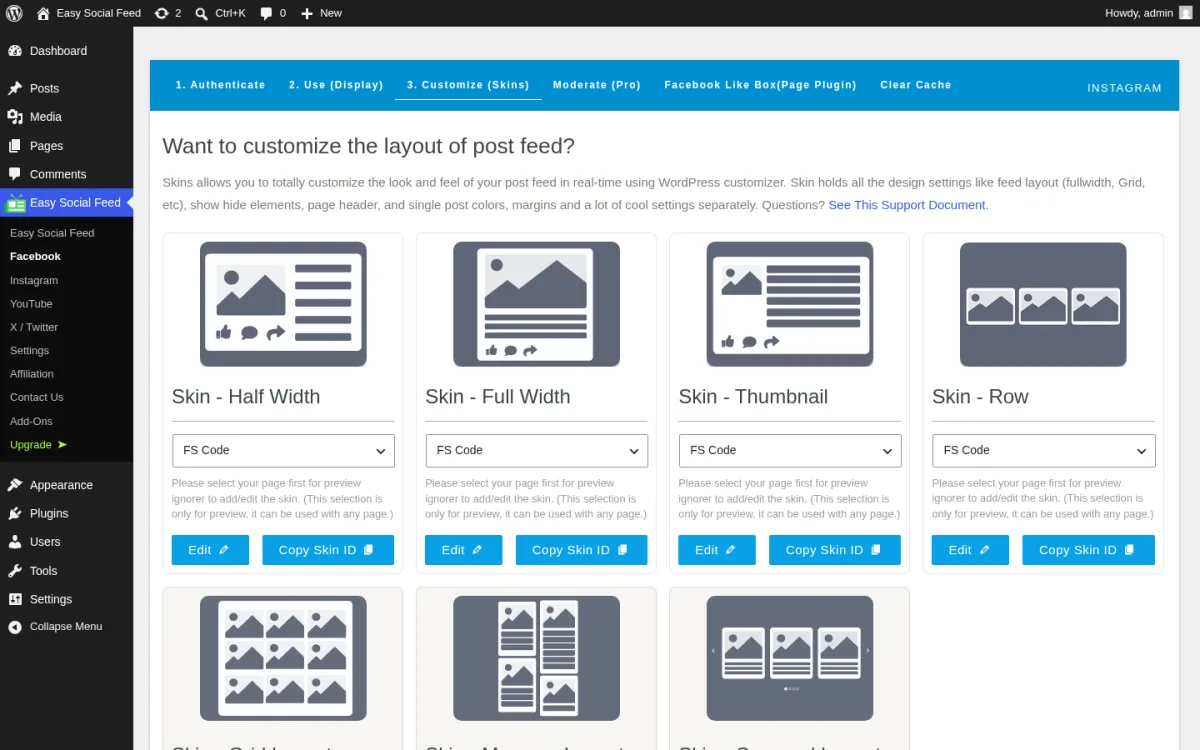Select the 3. Customize (Skins) tab
The image size is (1200, 750).
pos(468,85)
